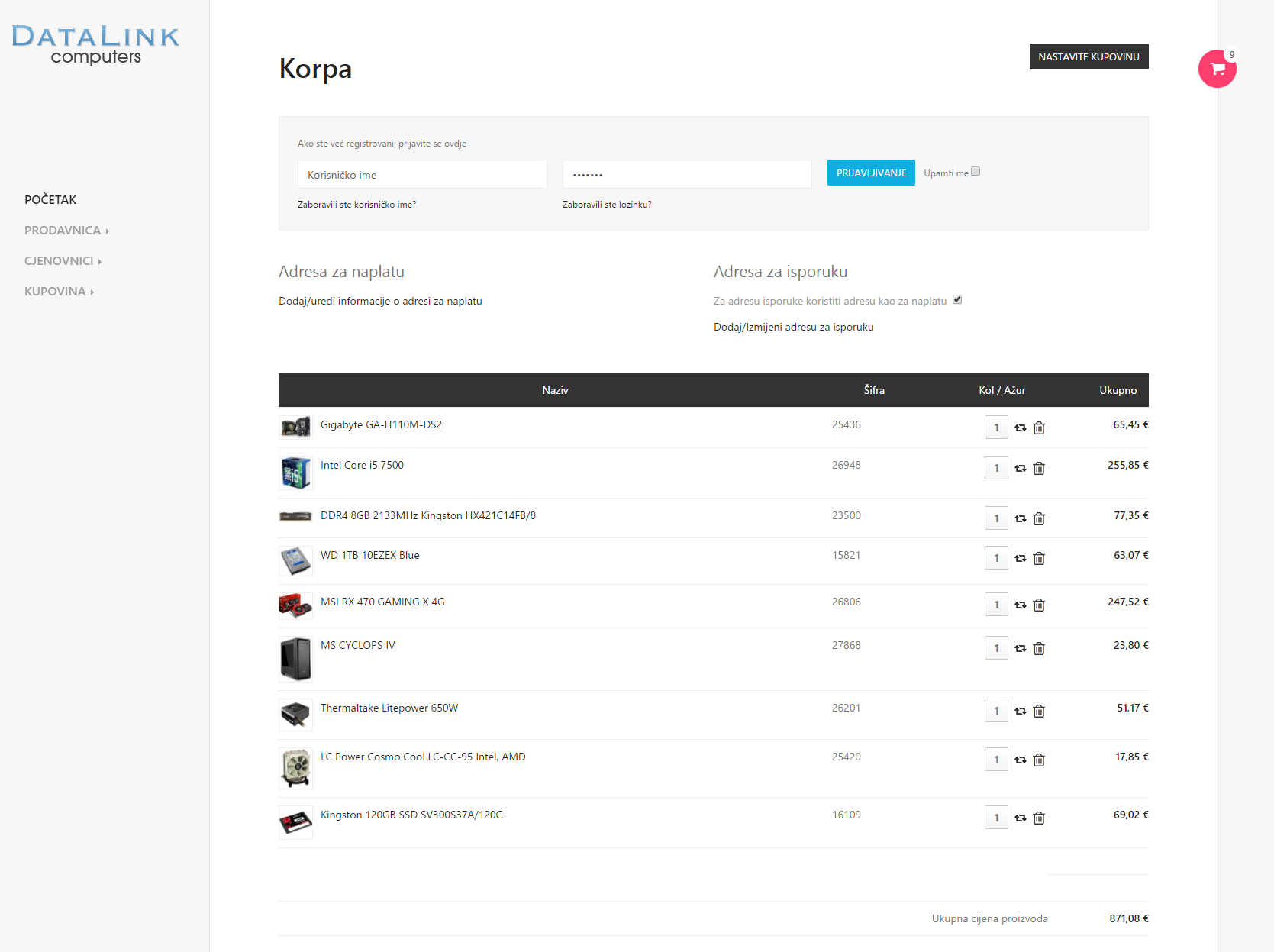The height and width of the screenshot is (952, 1274).
Task: Click quantity box for Kingston 120GB SSD
Action: [996, 818]
